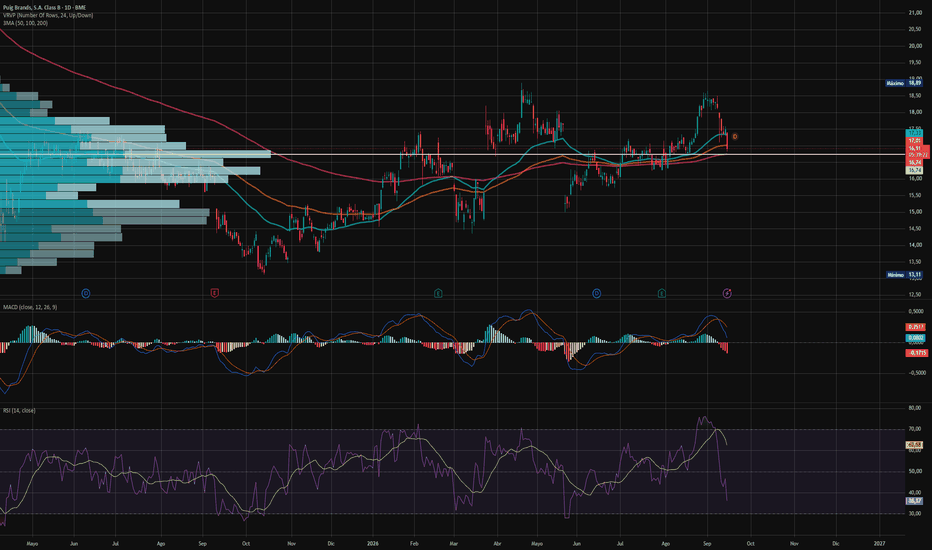932x550 pixels.
Task: Click the white horizontal price line
Action: [x=452, y=154]
